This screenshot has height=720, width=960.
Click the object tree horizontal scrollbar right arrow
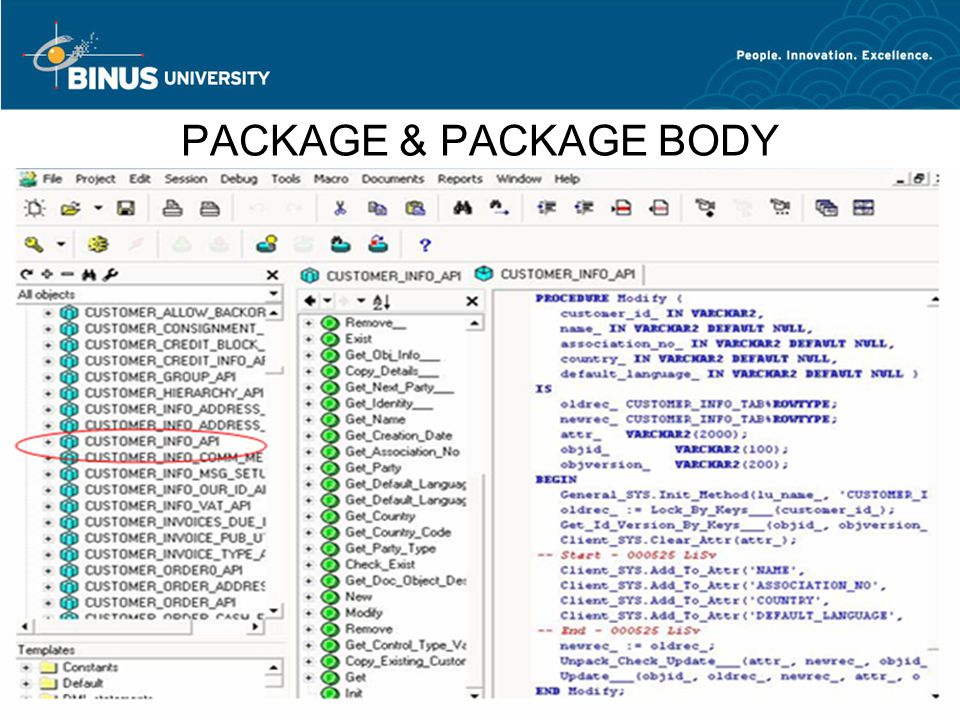256,627
